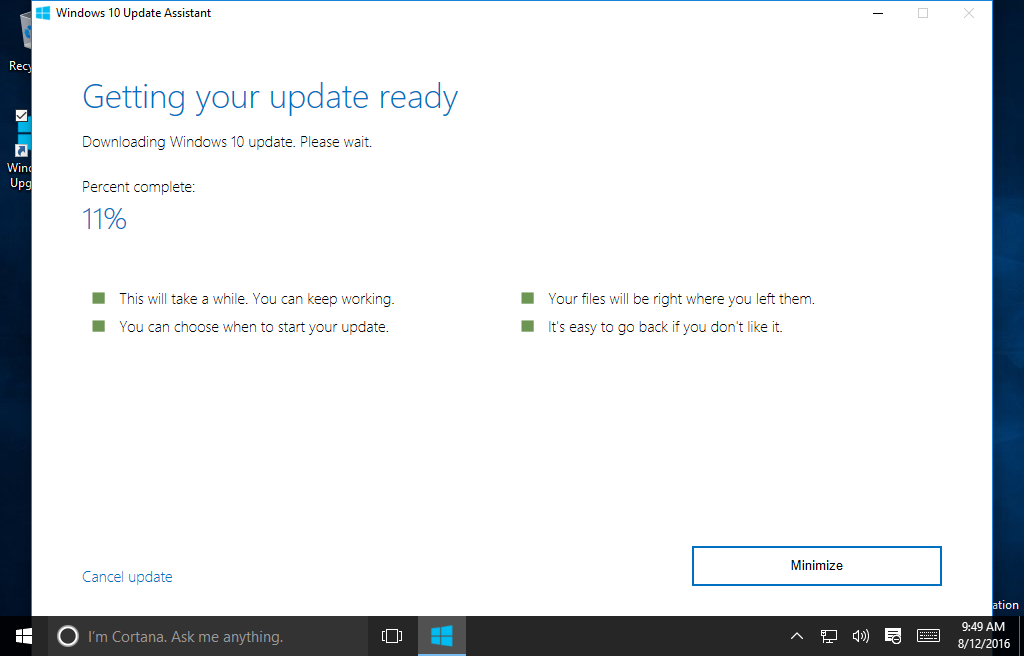Image resolution: width=1024 pixels, height=656 pixels.
Task: Click 'You can choose when to start' text
Action: click(254, 327)
